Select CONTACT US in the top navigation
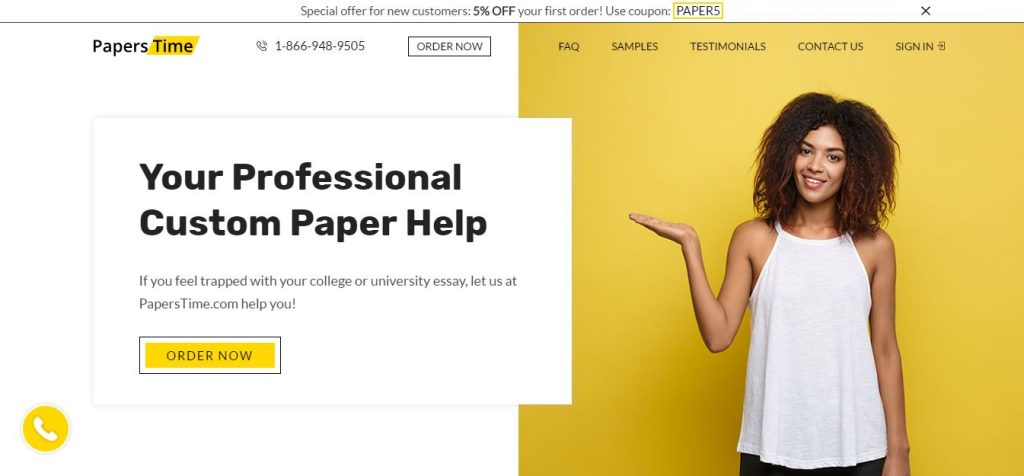The image size is (1024, 476). click(830, 46)
